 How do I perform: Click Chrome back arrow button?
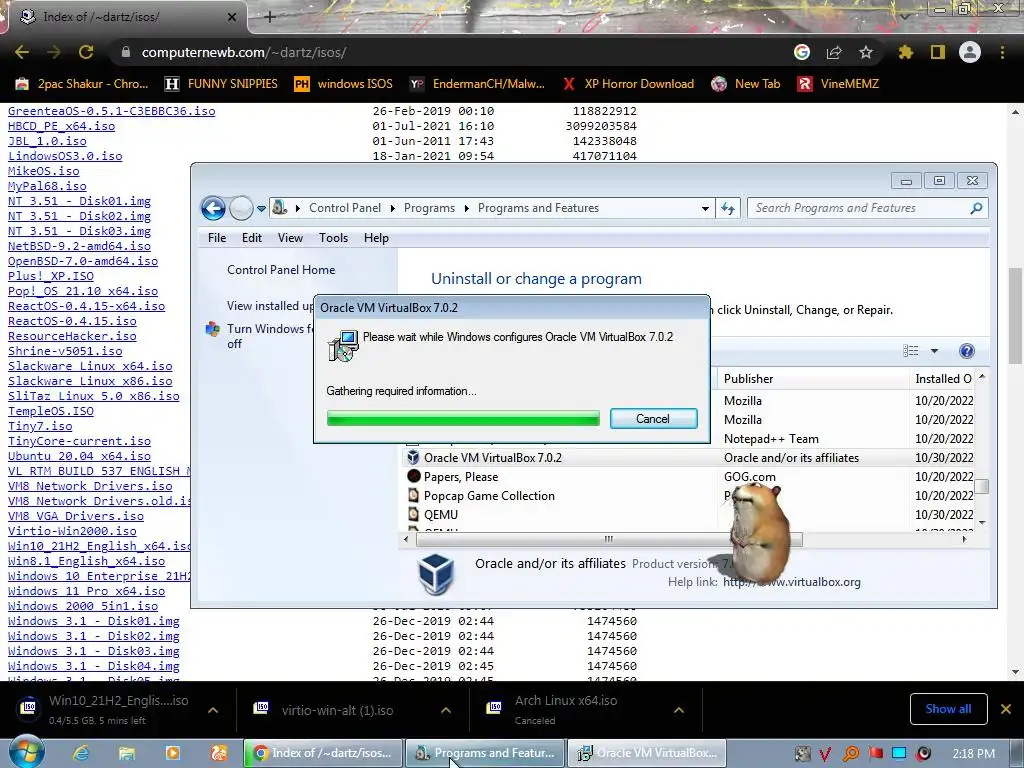click(22, 52)
